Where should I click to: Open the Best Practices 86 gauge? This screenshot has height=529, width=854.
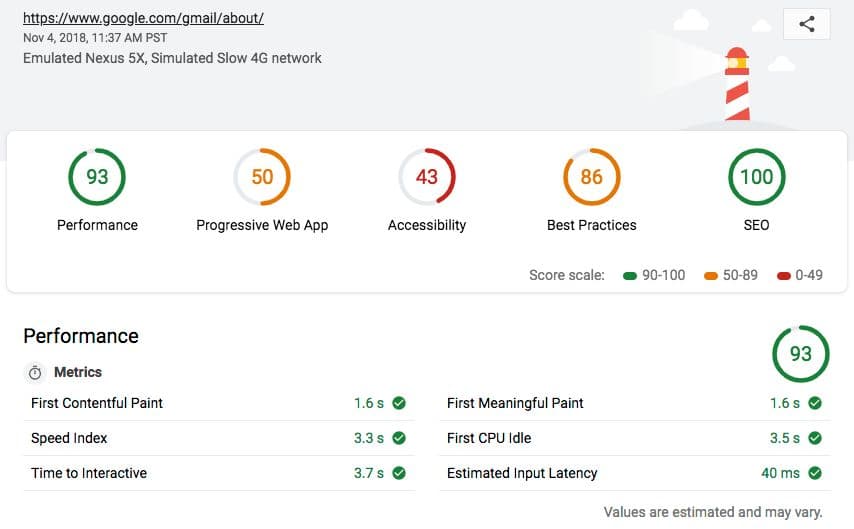(591, 177)
